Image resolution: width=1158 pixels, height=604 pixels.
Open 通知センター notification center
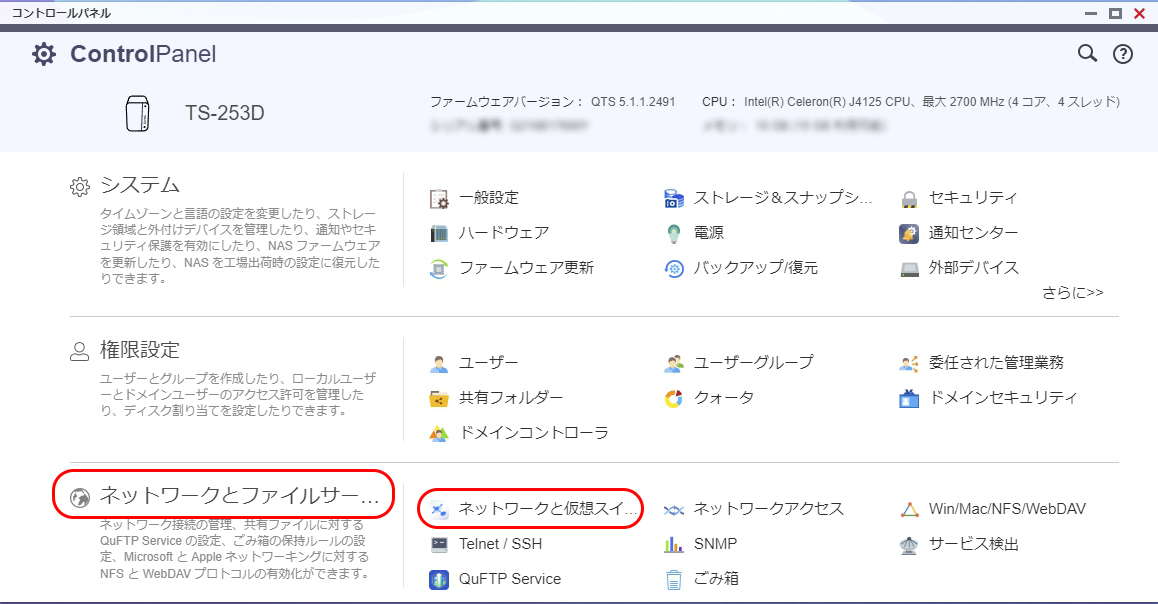[973, 233]
